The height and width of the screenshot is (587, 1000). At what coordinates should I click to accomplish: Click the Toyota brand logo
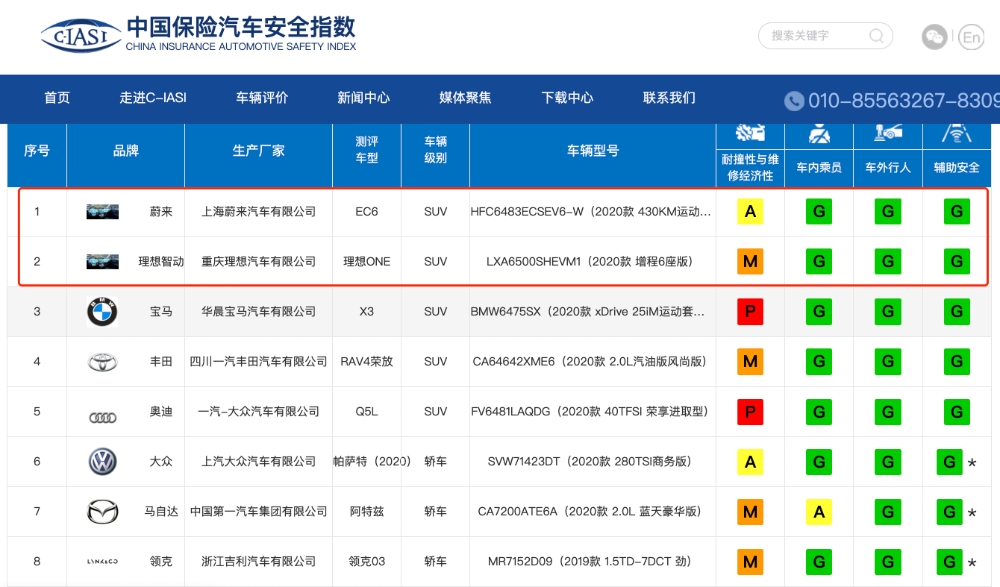point(102,362)
